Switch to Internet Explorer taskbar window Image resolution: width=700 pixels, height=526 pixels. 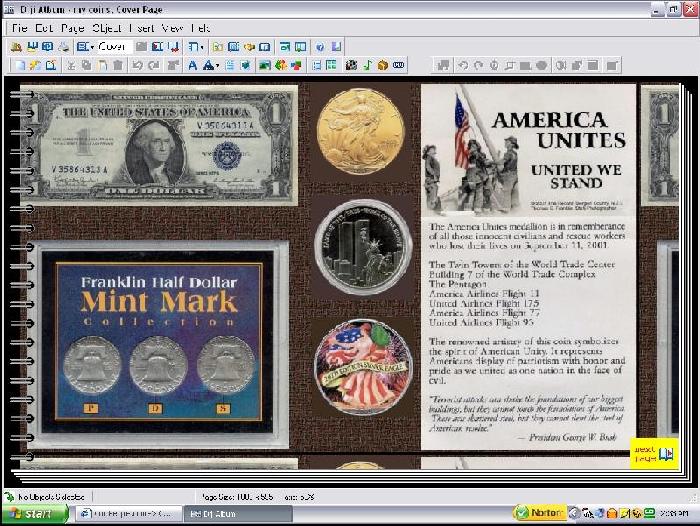(129, 513)
